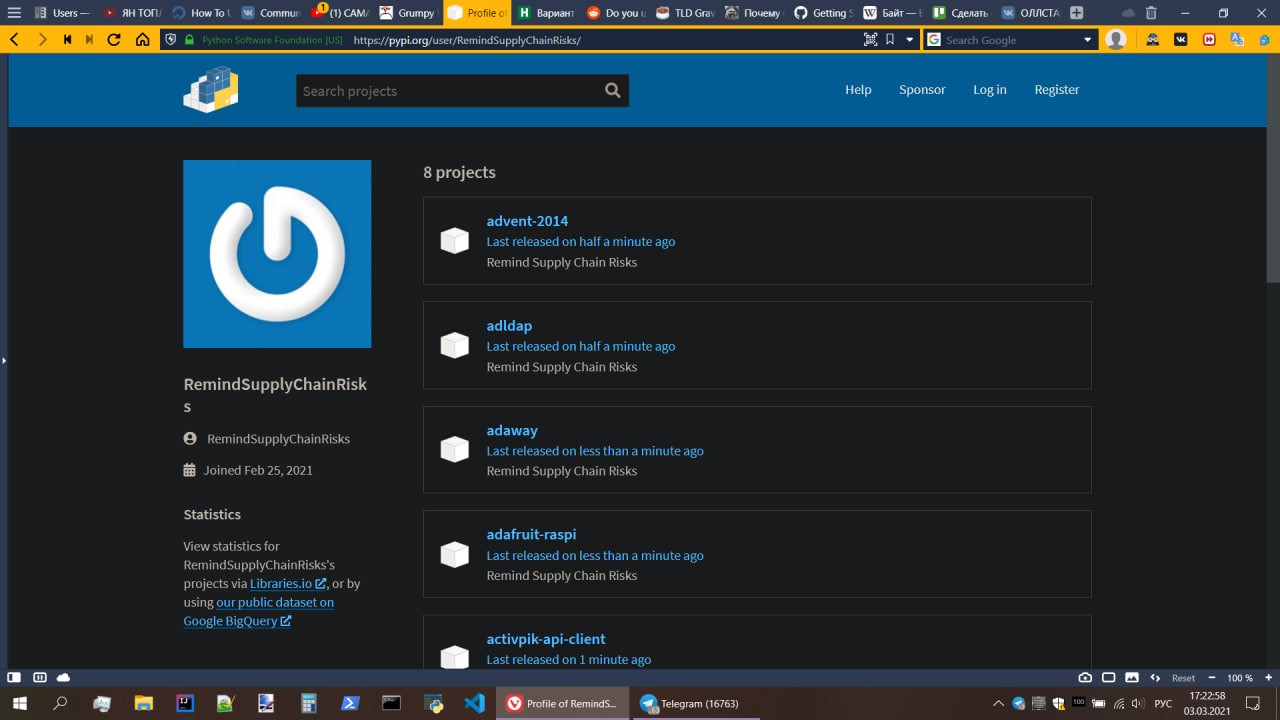1280x720 pixels.
Task: Open search engine dropdown in search field
Action: [x=1088, y=40]
